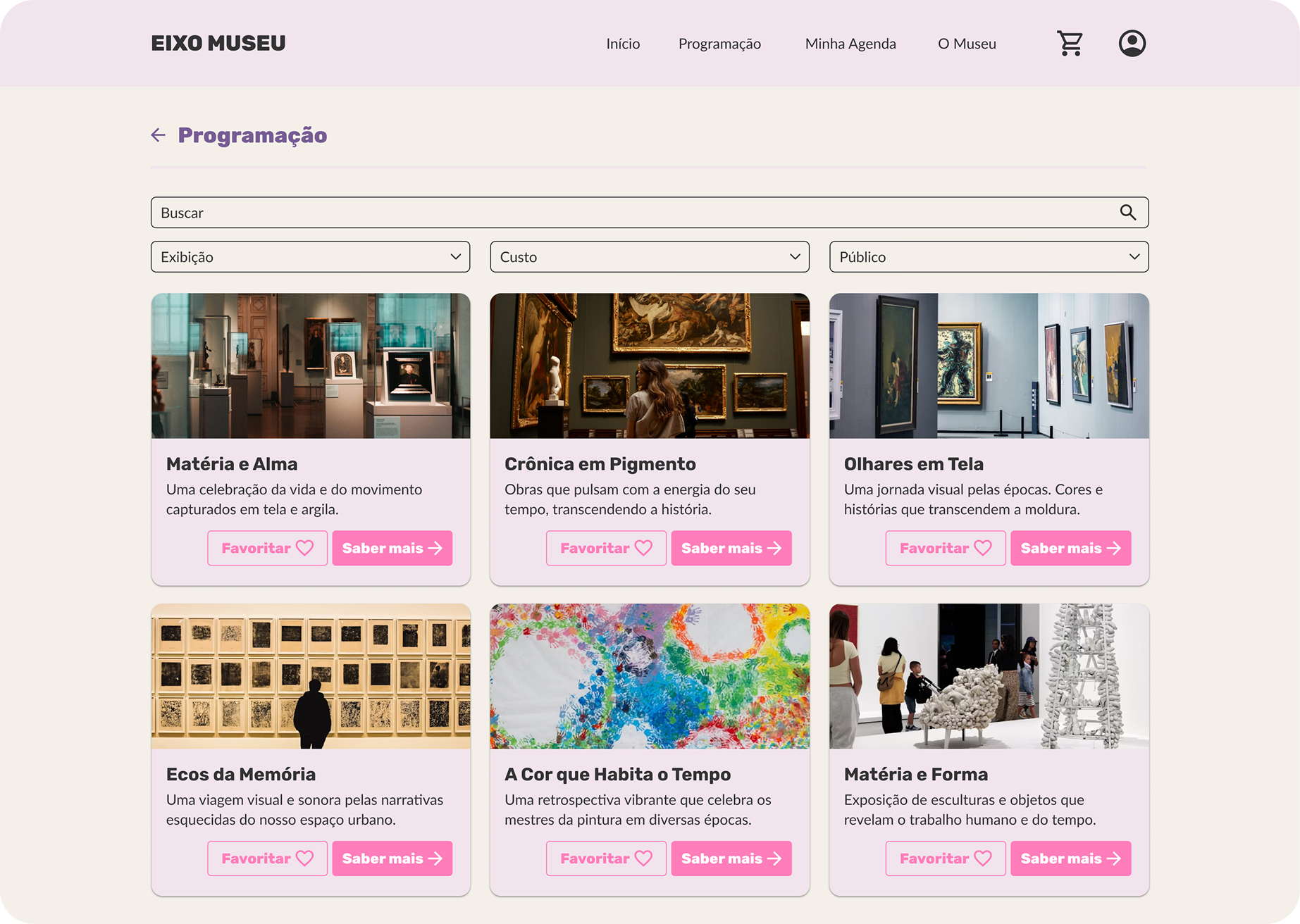The image size is (1300, 924).
Task: Go to Início in navigation
Action: [x=623, y=44]
